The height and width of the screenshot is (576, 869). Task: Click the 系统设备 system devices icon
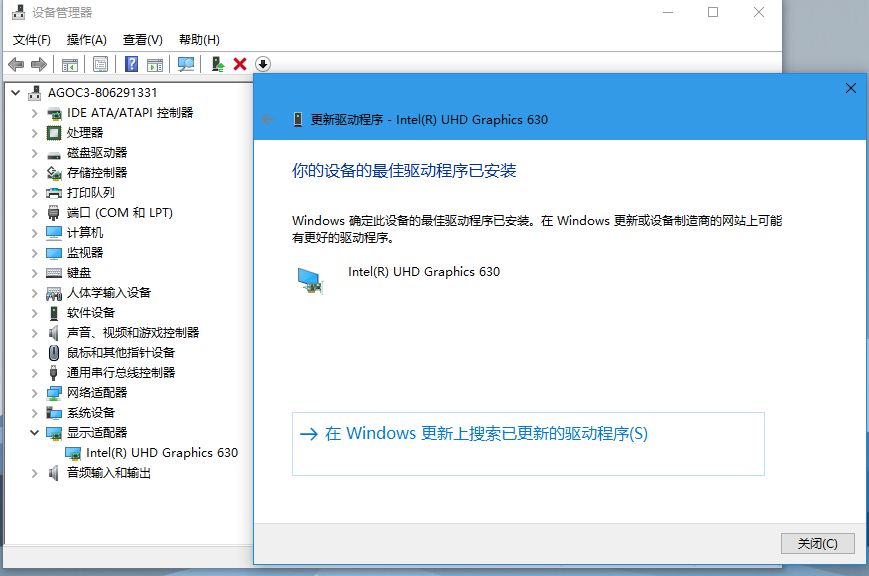pyautogui.click(x=54, y=413)
